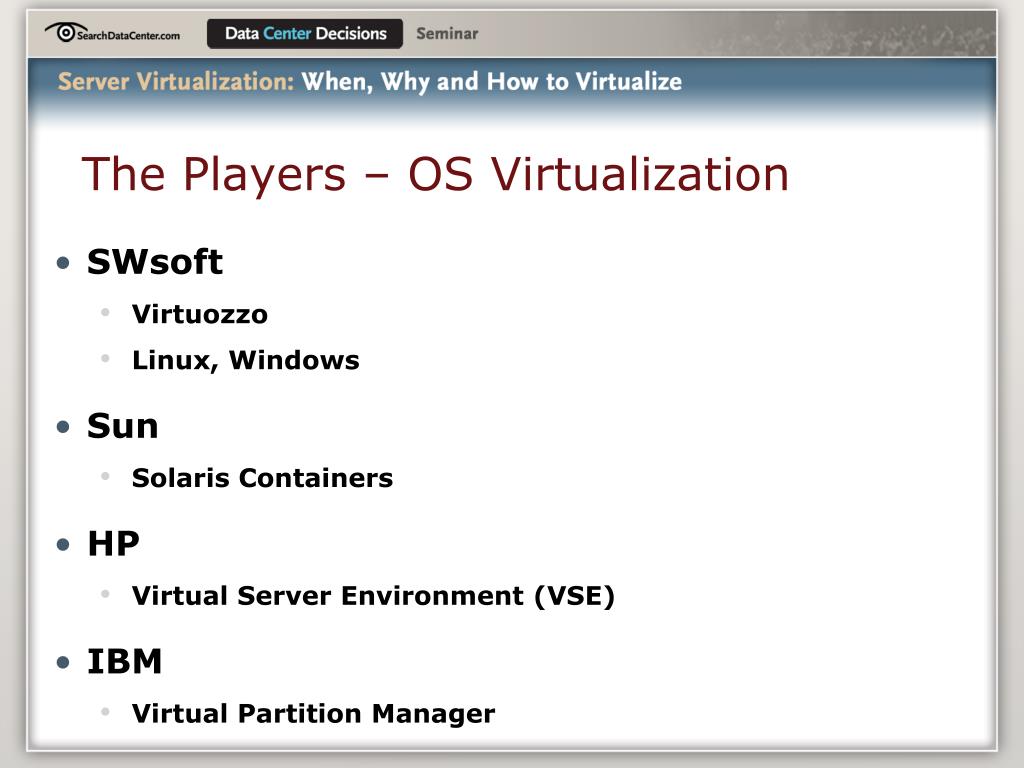Click the Virtuozzo sub-bullet text
Image resolution: width=1024 pixels, height=768 pixels.
tap(200, 314)
